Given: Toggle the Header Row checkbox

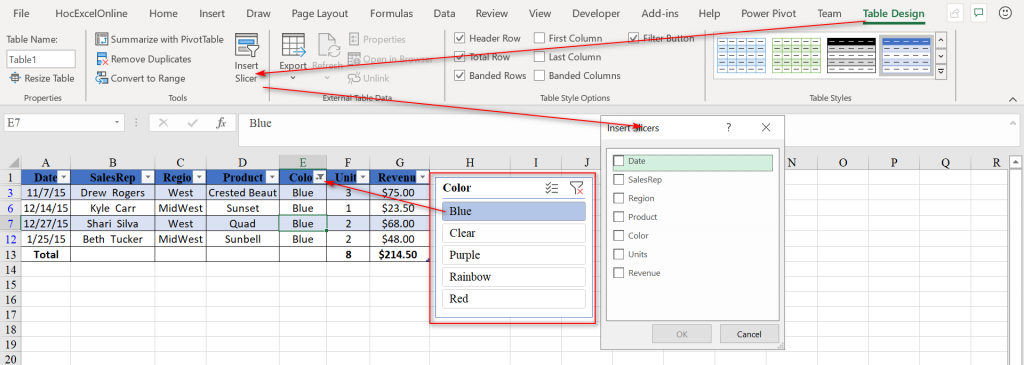Looking at the screenshot, I should (460, 39).
